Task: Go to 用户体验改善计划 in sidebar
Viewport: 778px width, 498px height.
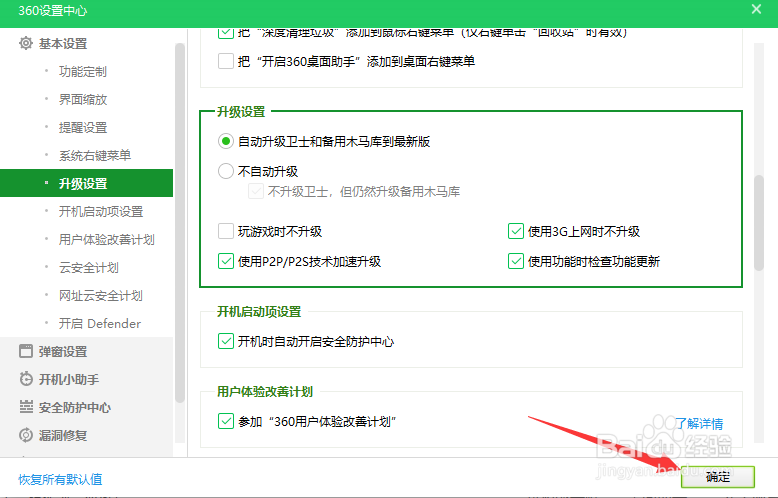Action: (x=106, y=240)
